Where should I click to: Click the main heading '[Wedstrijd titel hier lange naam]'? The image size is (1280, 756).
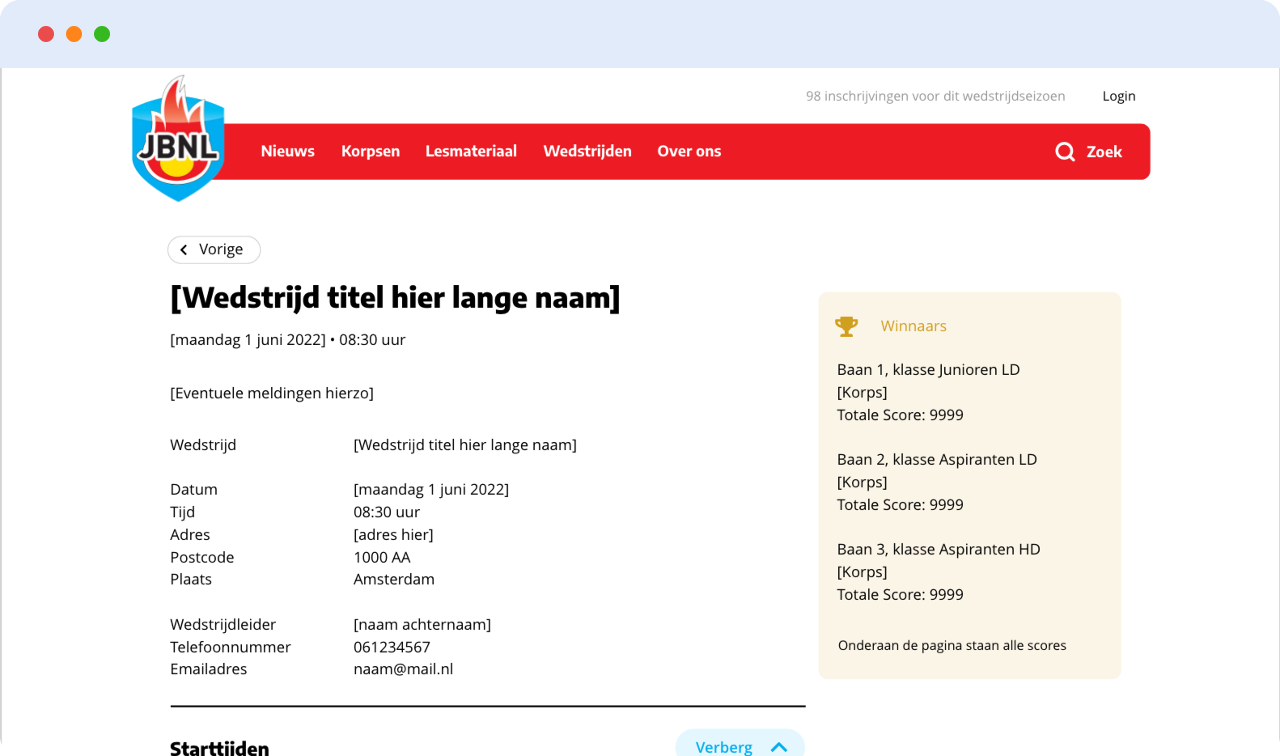pos(395,298)
